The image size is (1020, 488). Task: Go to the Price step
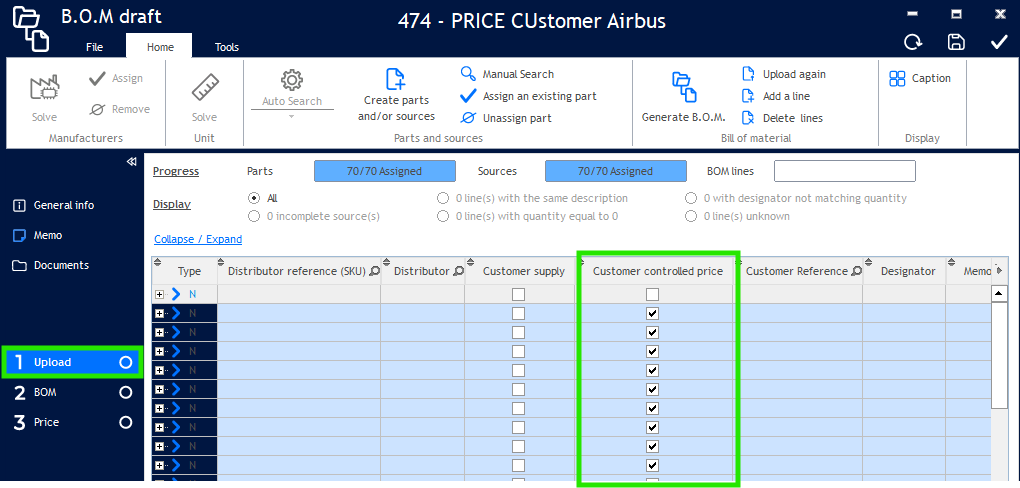coord(47,422)
